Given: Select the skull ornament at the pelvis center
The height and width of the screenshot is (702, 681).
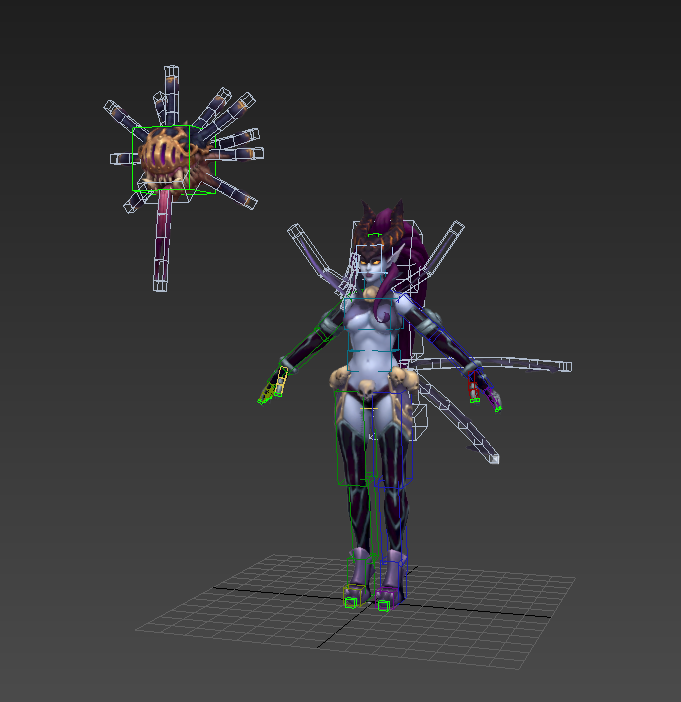Looking at the screenshot, I should [367, 390].
